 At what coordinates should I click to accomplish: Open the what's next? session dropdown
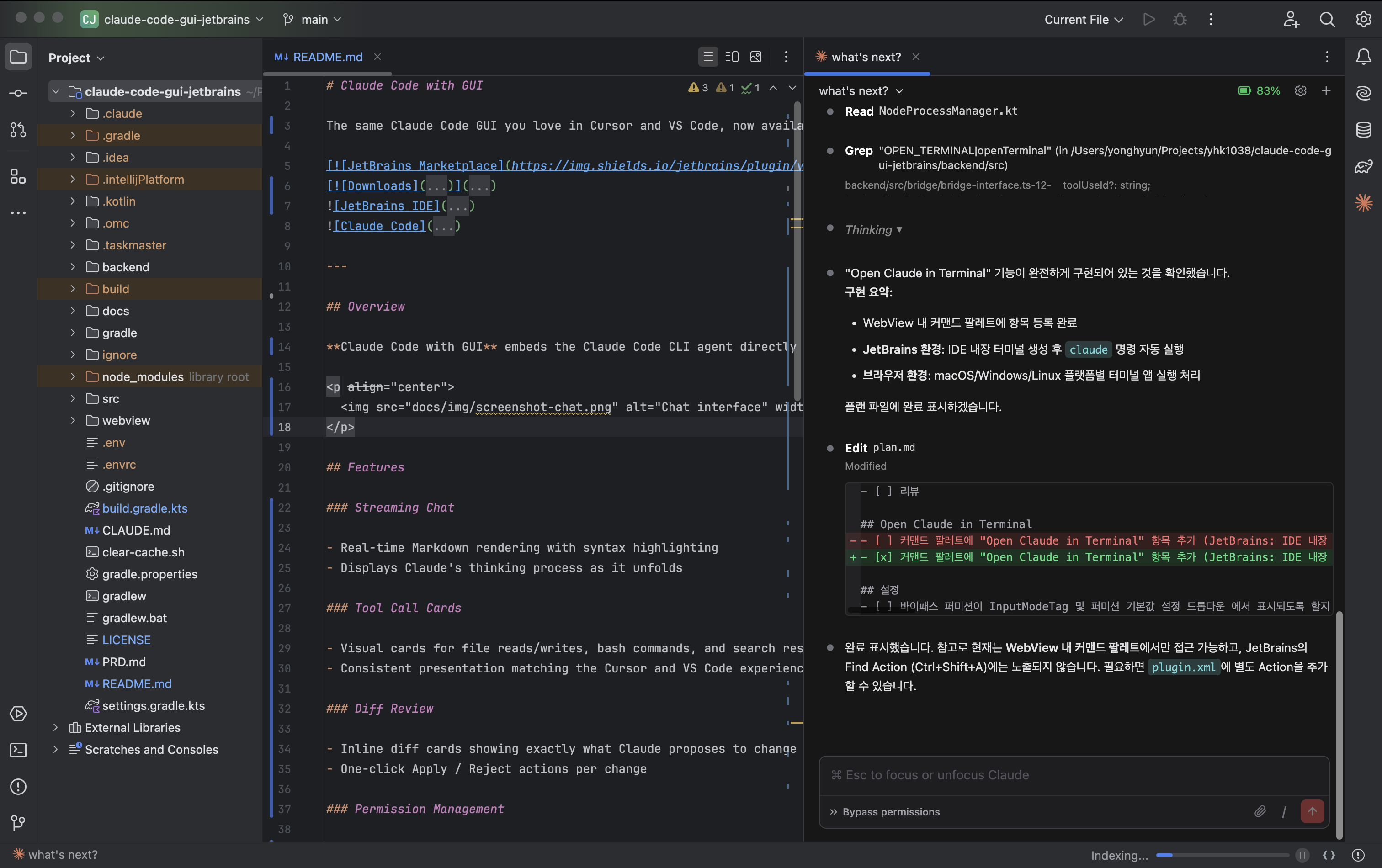(861, 90)
